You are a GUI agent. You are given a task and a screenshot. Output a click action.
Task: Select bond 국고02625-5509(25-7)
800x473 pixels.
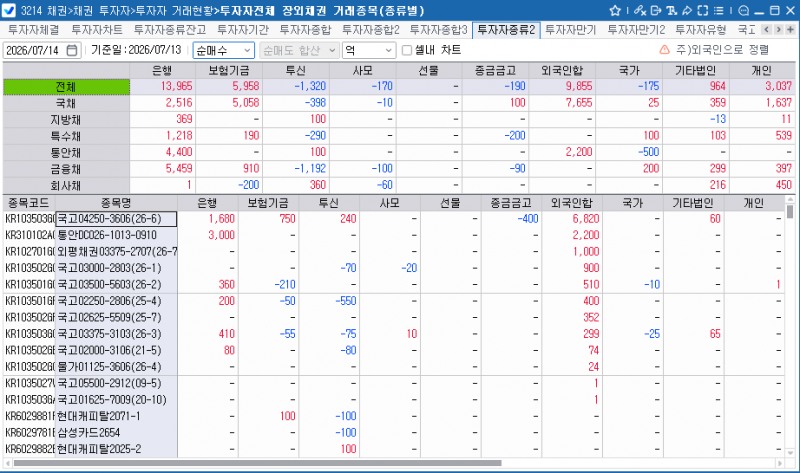click(x=116, y=317)
